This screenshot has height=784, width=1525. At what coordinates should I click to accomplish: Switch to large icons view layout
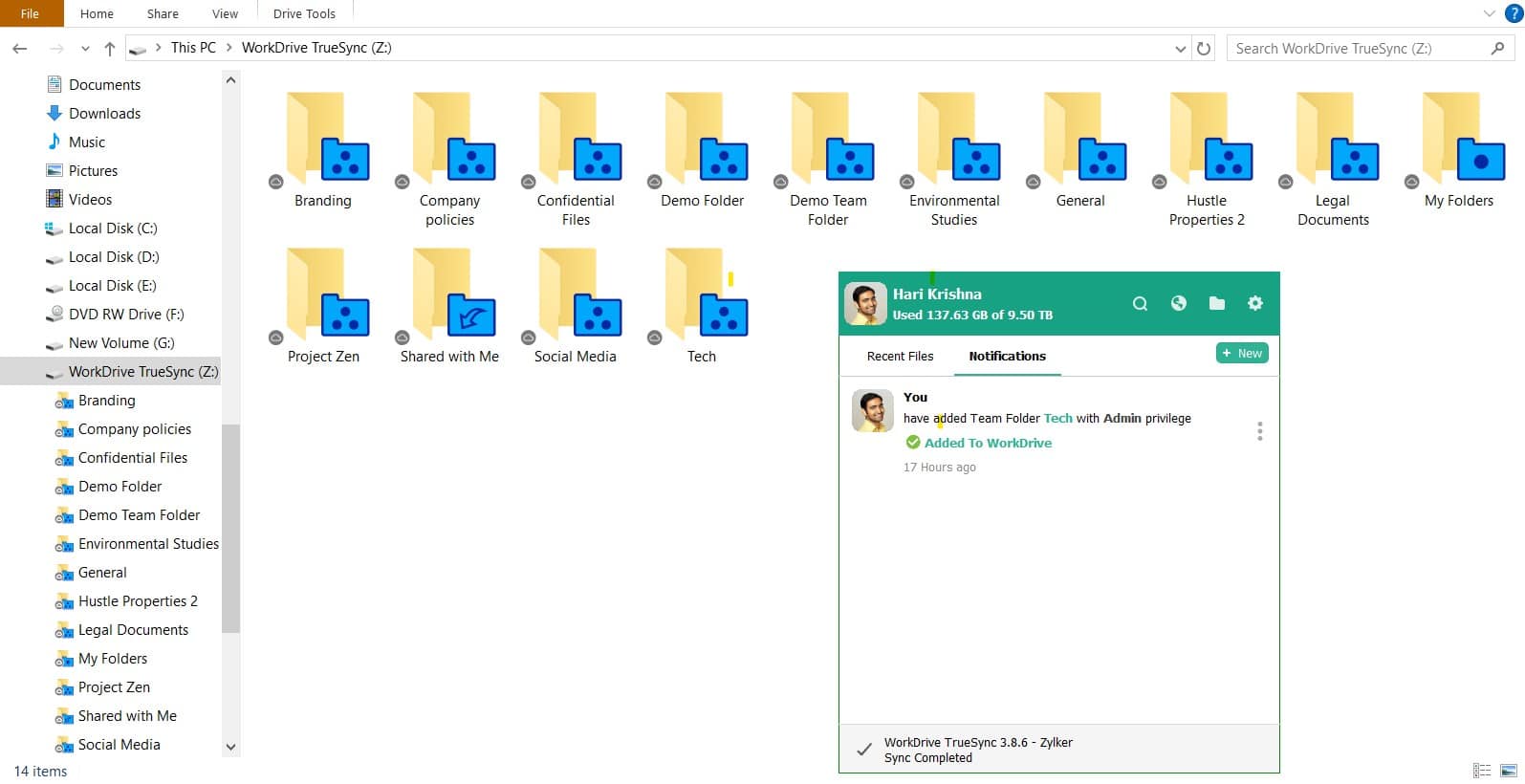click(x=1509, y=771)
